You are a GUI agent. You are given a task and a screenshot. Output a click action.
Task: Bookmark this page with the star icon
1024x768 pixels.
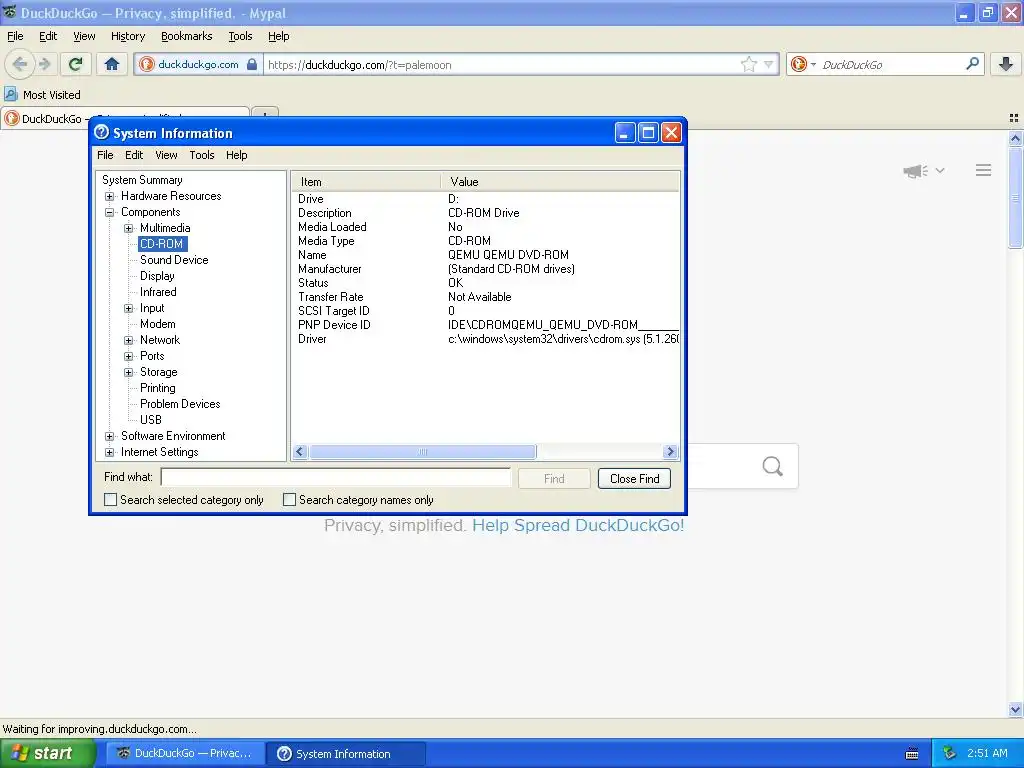coord(748,64)
